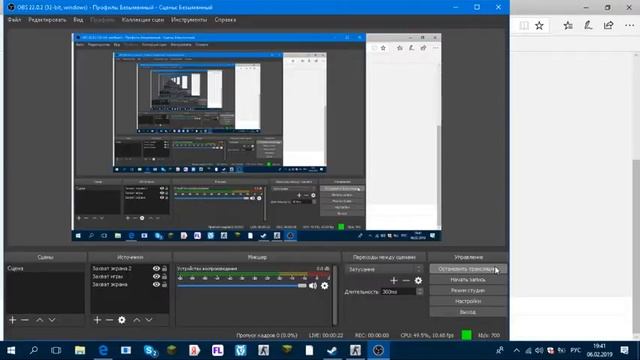Open the Edge more options ellipsis

click(629, 26)
